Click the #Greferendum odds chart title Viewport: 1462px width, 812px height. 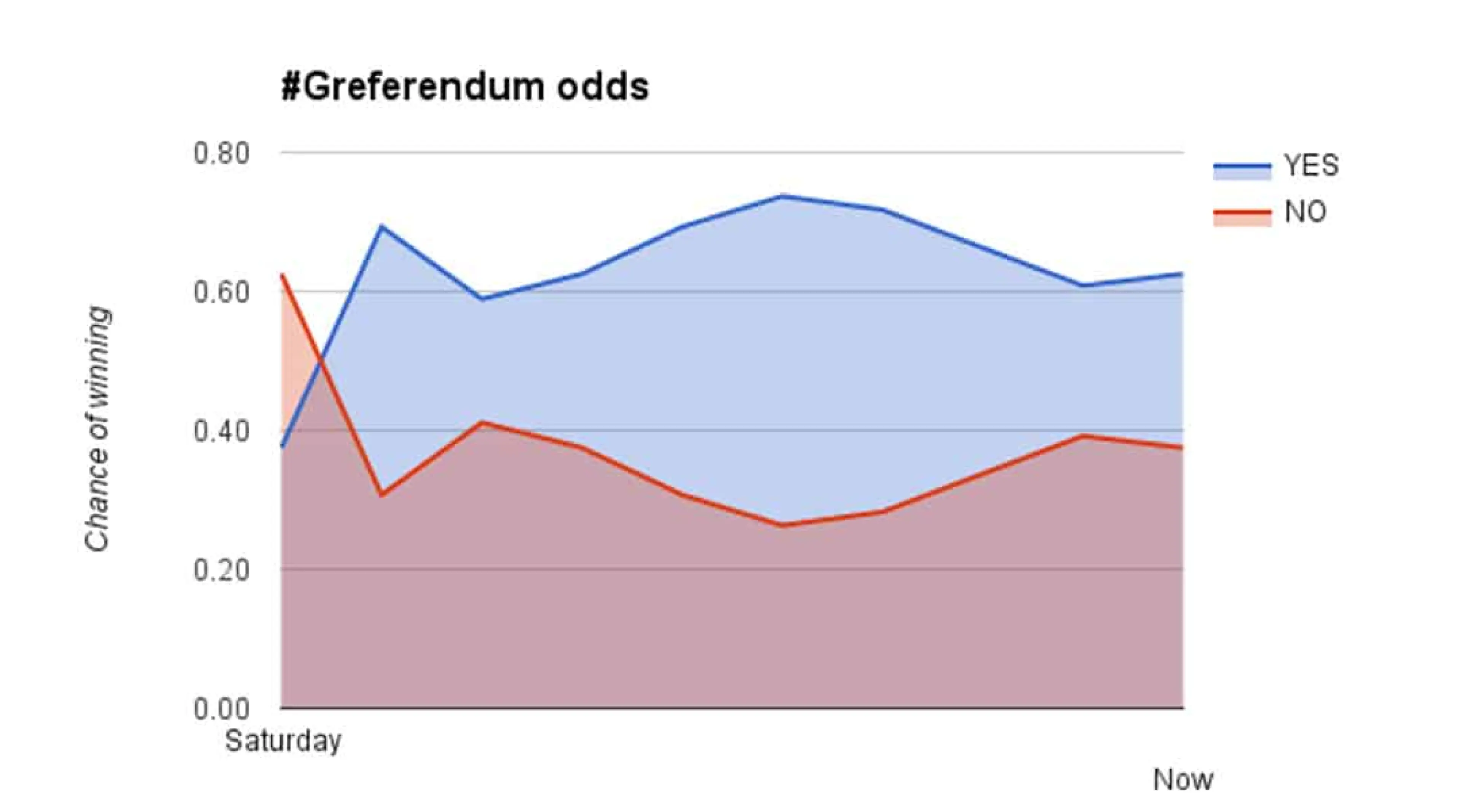(x=465, y=87)
